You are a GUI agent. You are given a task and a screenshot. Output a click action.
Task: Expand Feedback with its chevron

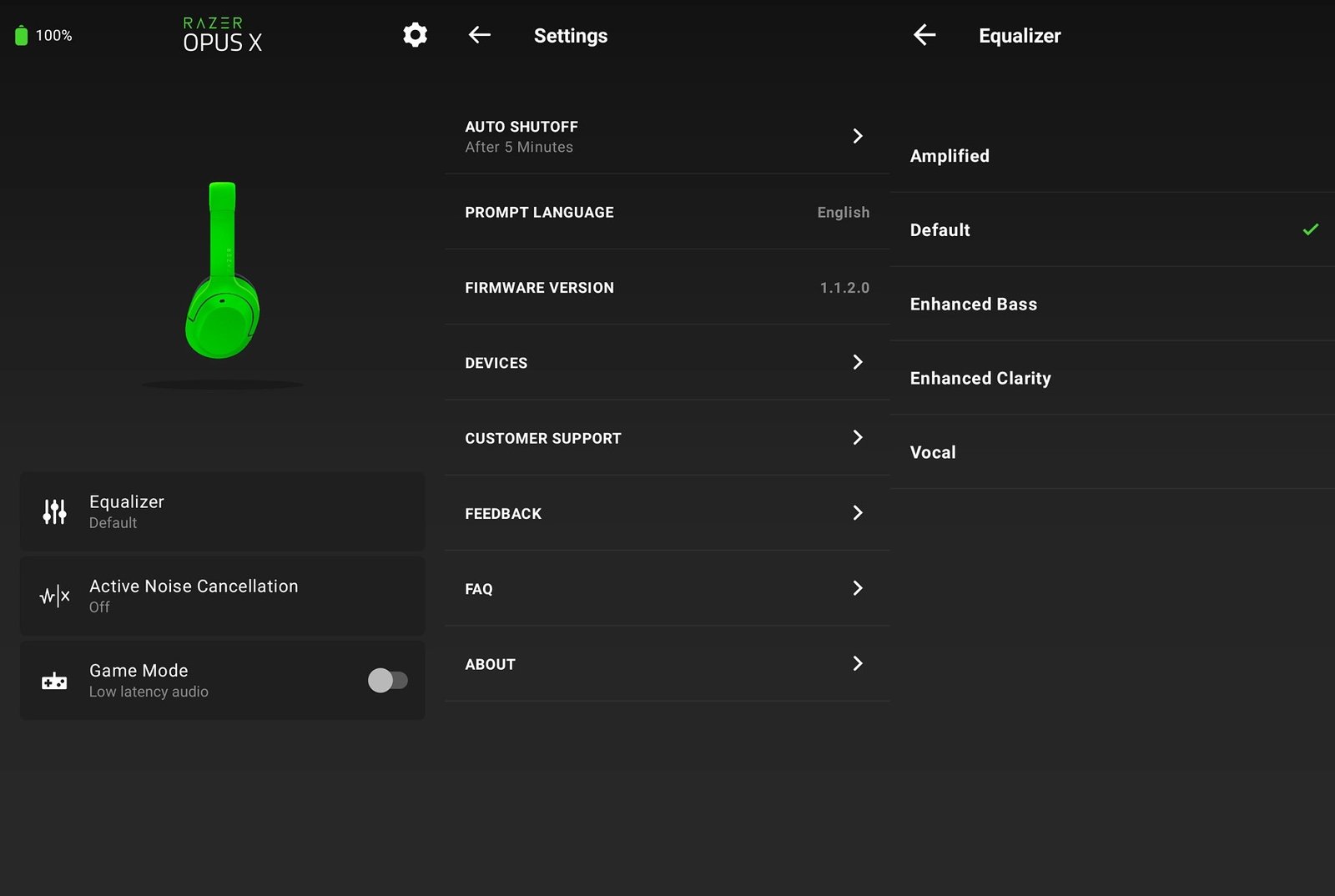tap(858, 513)
